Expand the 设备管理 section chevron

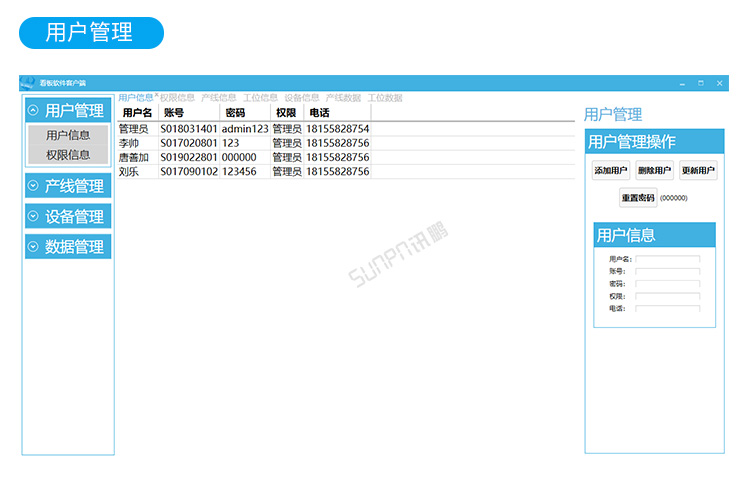click(x=33, y=216)
